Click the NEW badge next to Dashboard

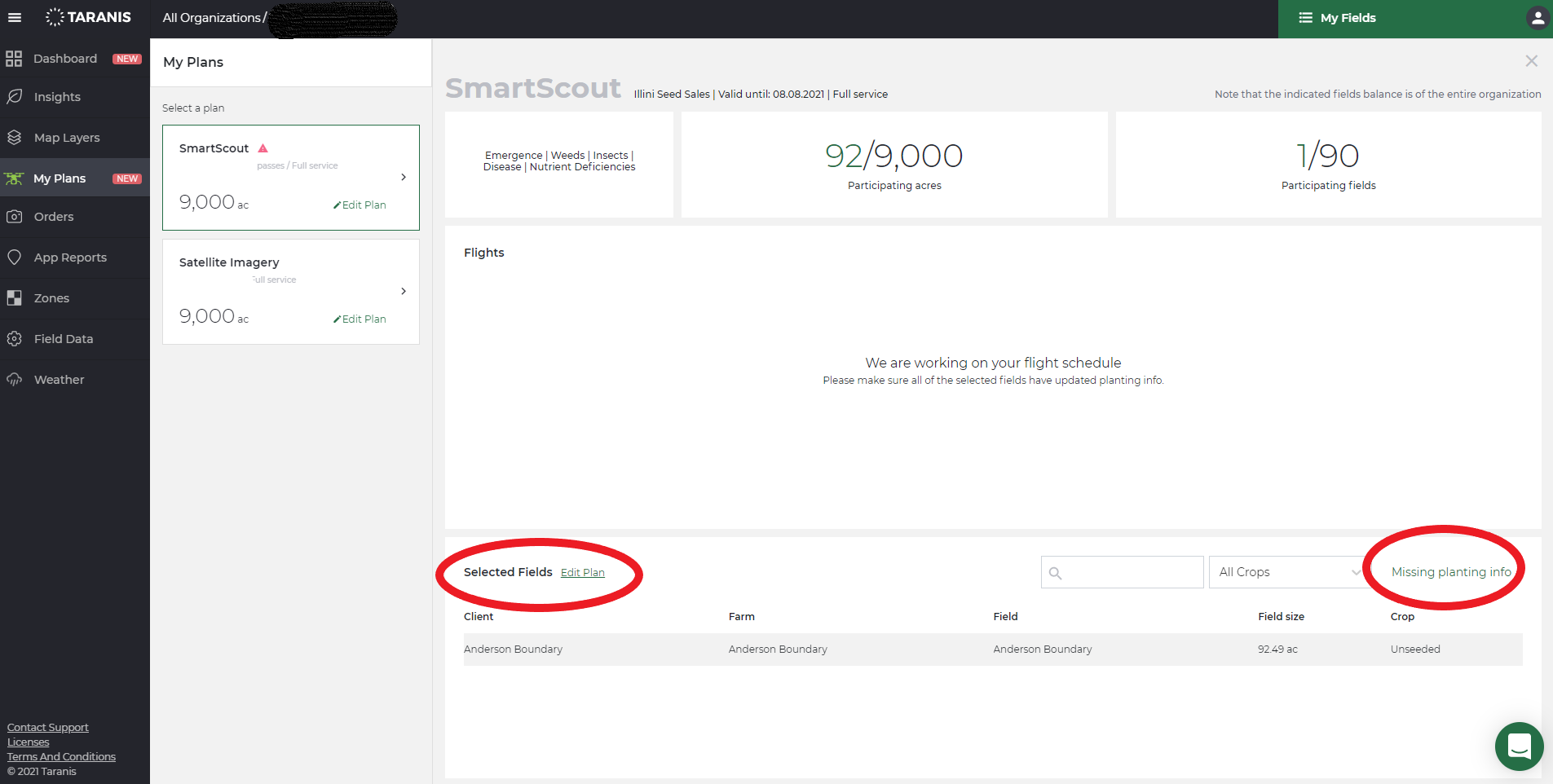(127, 59)
